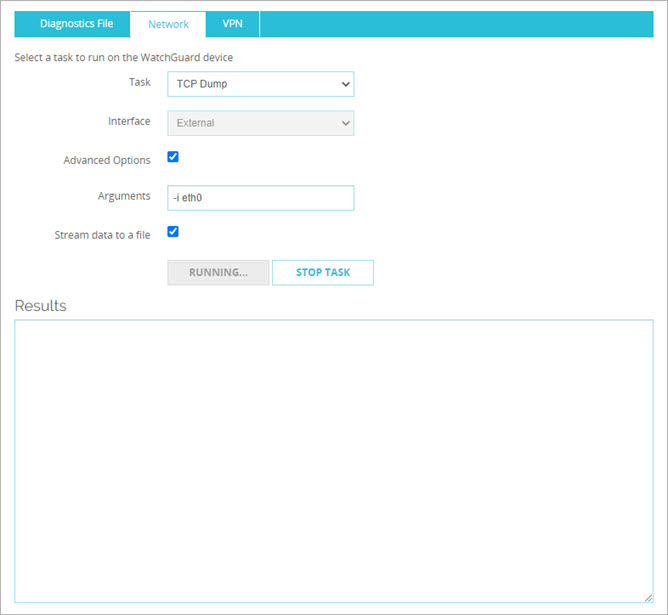Click the resize handle of the Results box
The width and height of the screenshot is (668, 615).
[647, 597]
